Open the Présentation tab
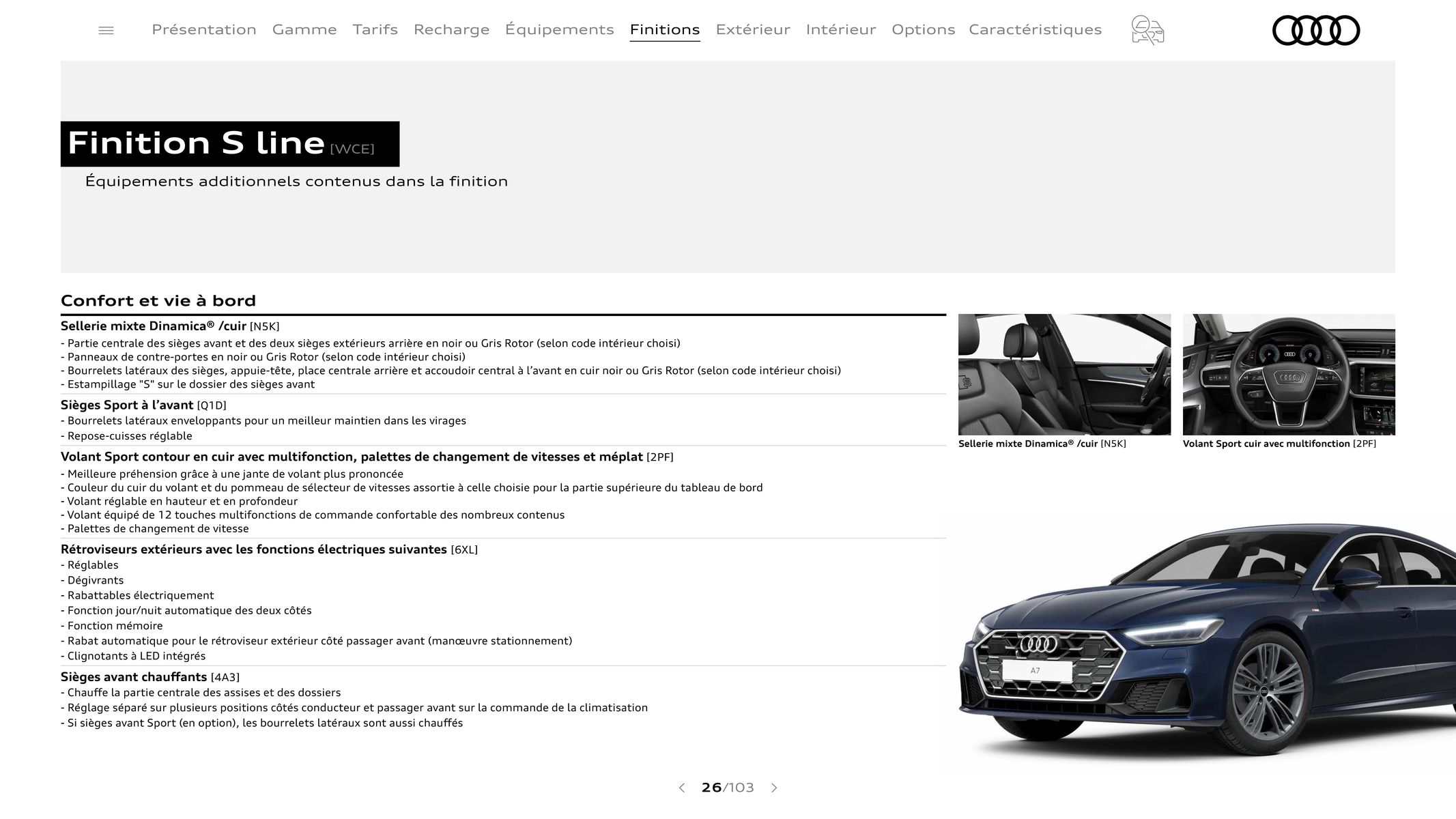 tap(204, 29)
